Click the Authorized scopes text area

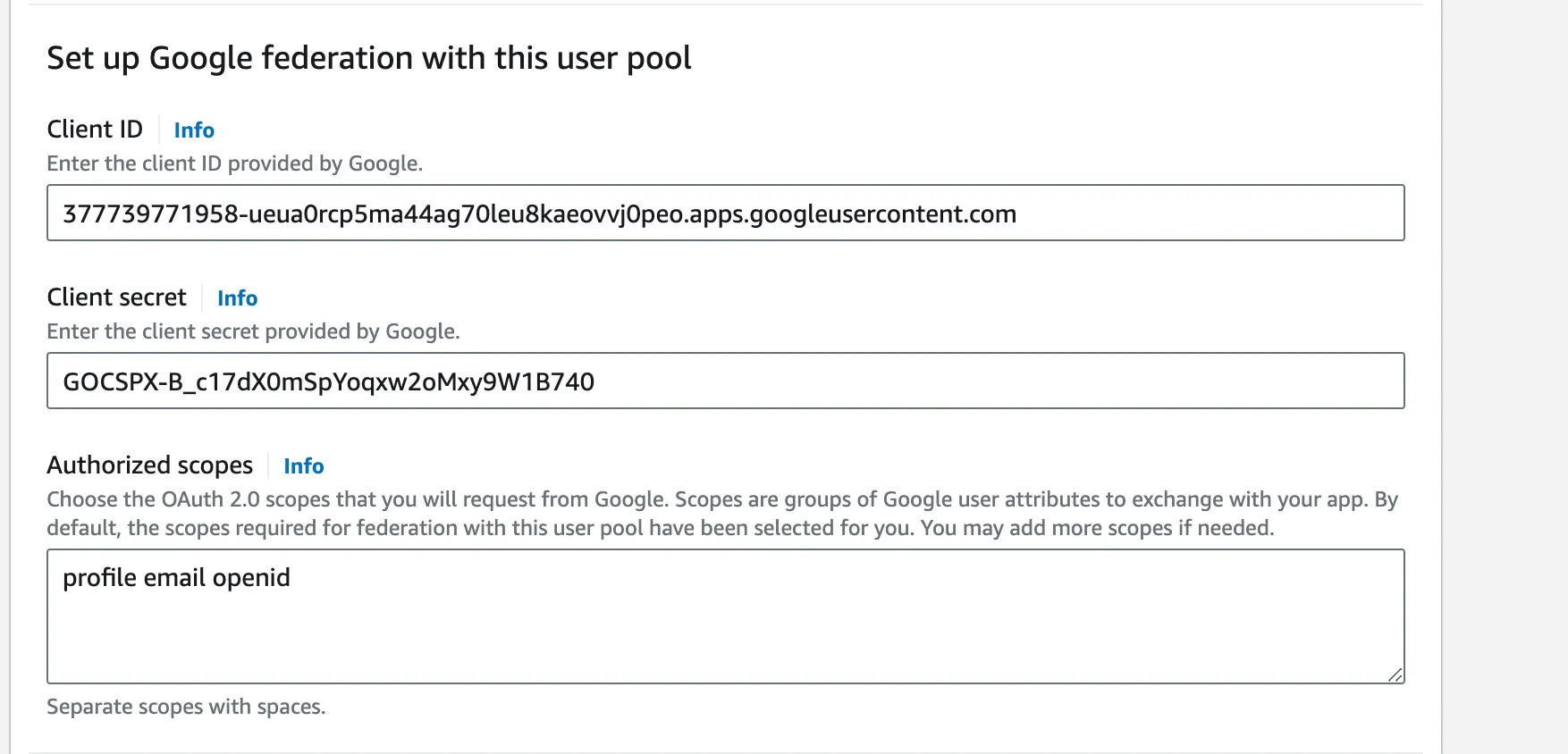click(725, 616)
